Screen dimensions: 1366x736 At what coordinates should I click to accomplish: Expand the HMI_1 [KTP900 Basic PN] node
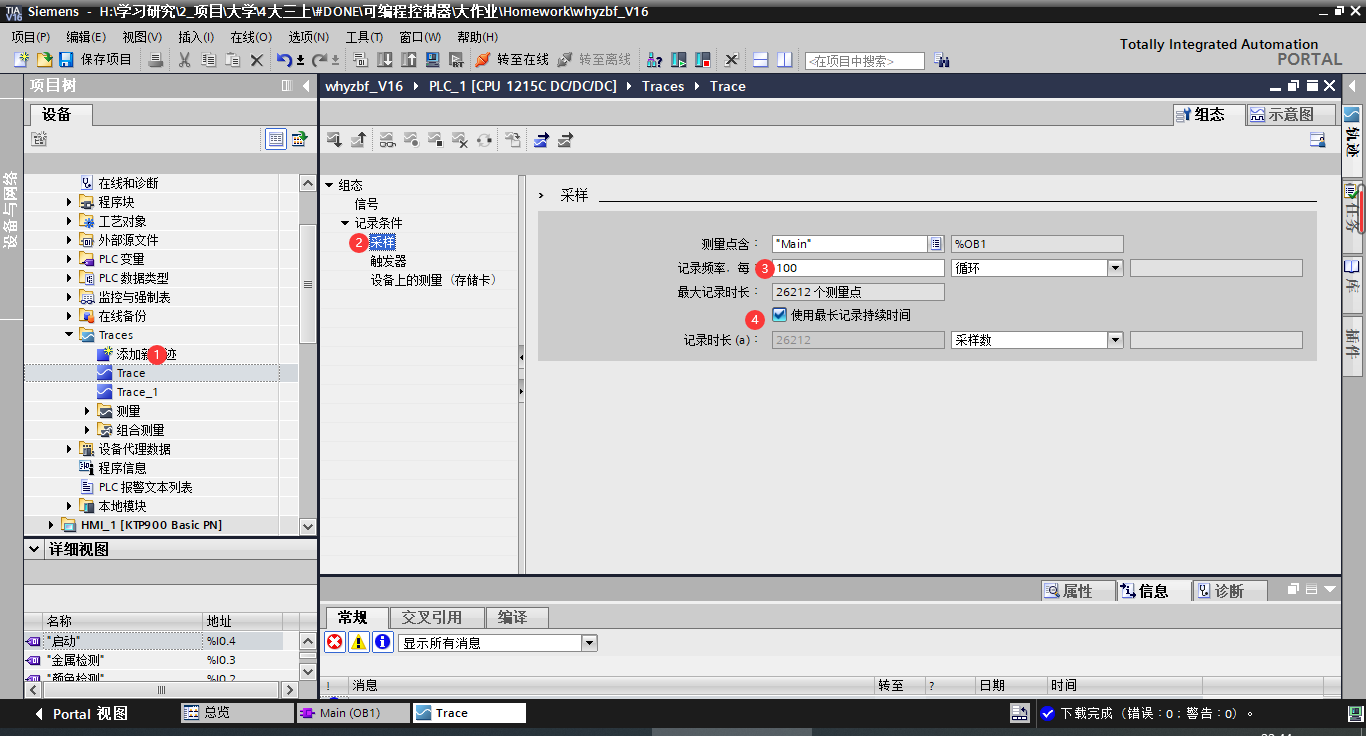pyautogui.click(x=52, y=525)
